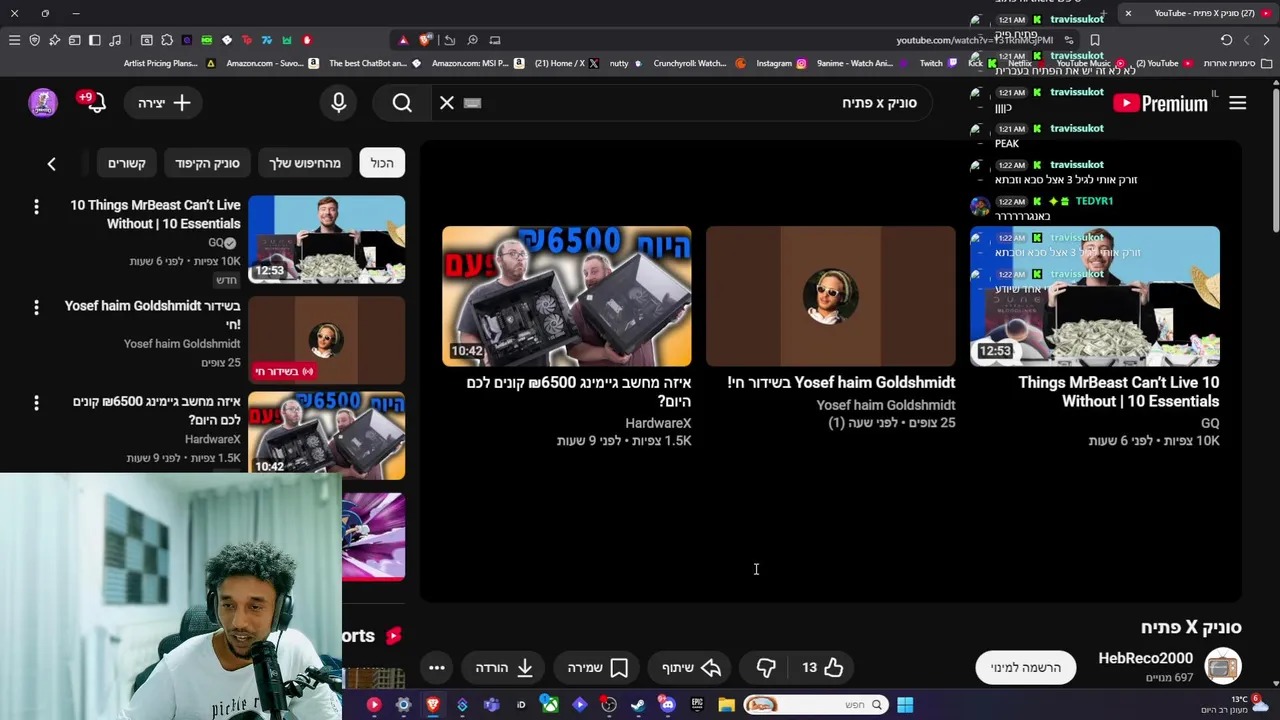Clear the search box with the X
The height and width of the screenshot is (720, 1280).
pyautogui.click(x=447, y=103)
